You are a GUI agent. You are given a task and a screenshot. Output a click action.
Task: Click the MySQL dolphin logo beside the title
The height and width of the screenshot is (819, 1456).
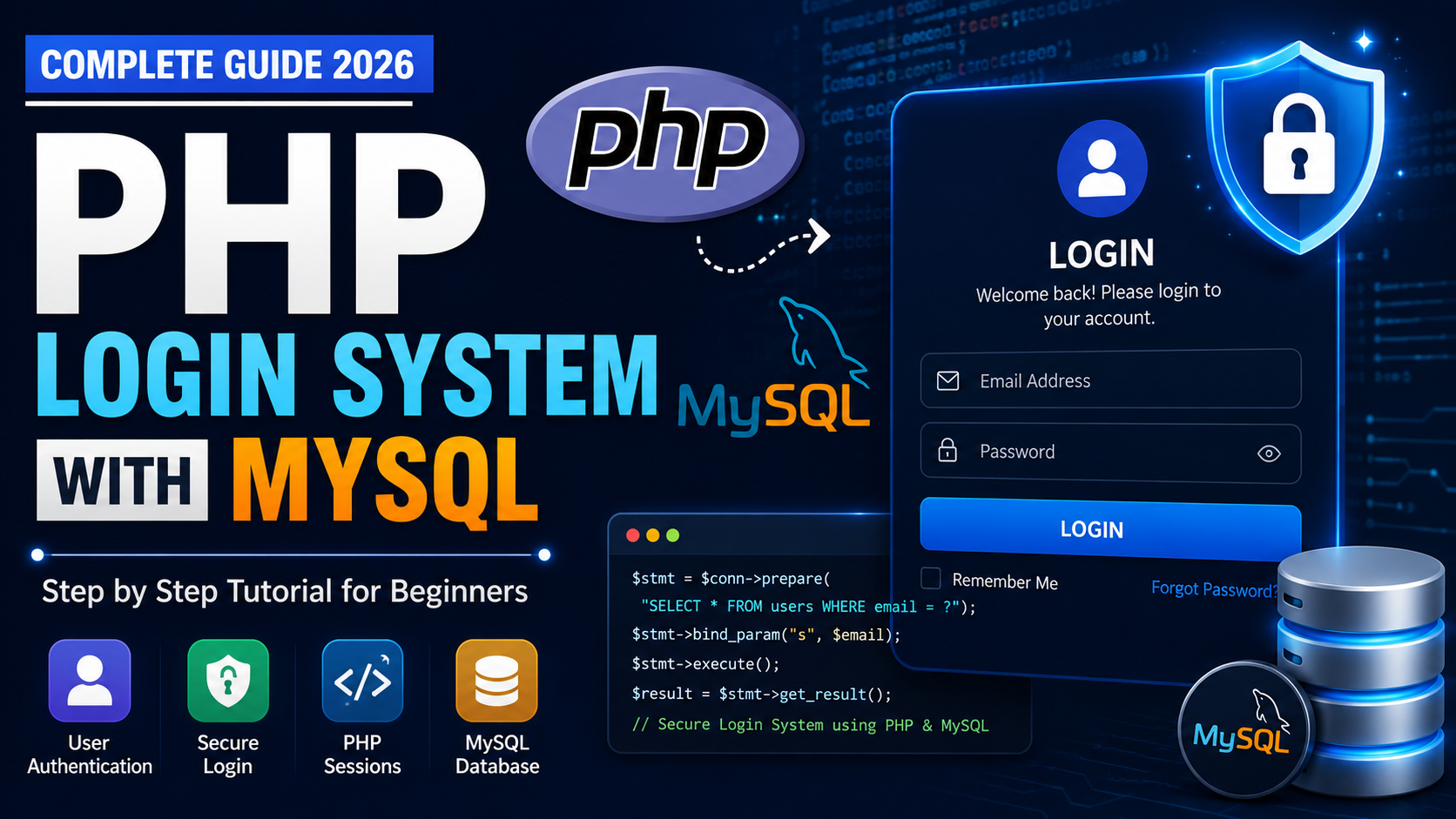click(x=774, y=366)
